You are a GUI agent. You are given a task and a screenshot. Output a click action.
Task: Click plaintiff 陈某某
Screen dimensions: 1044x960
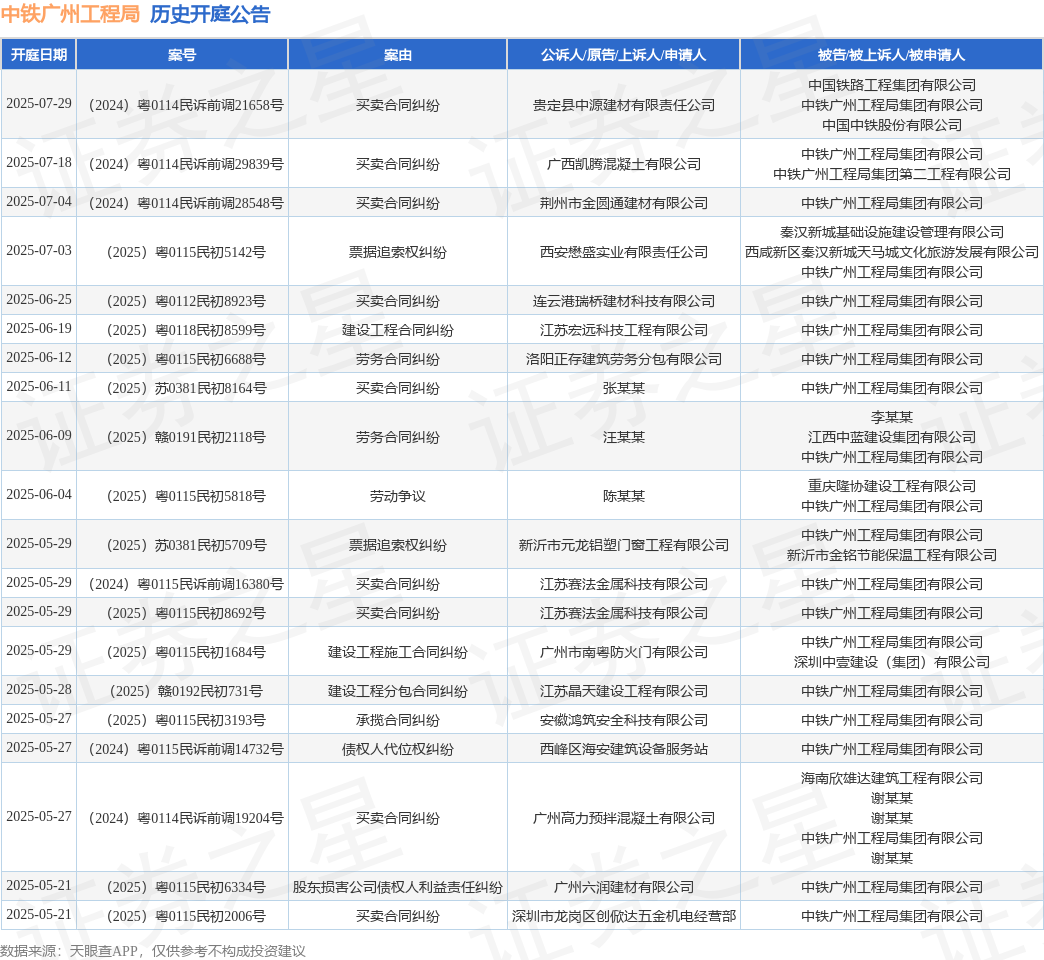click(623, 496)
